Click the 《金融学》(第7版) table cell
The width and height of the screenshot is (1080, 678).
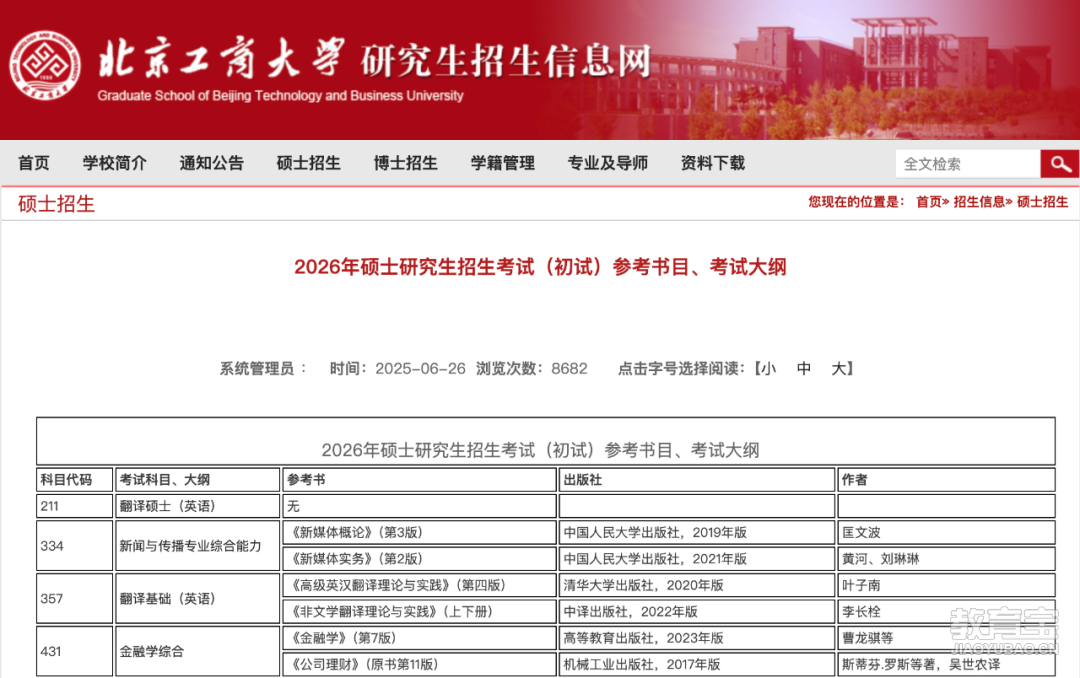click(419, 638)
